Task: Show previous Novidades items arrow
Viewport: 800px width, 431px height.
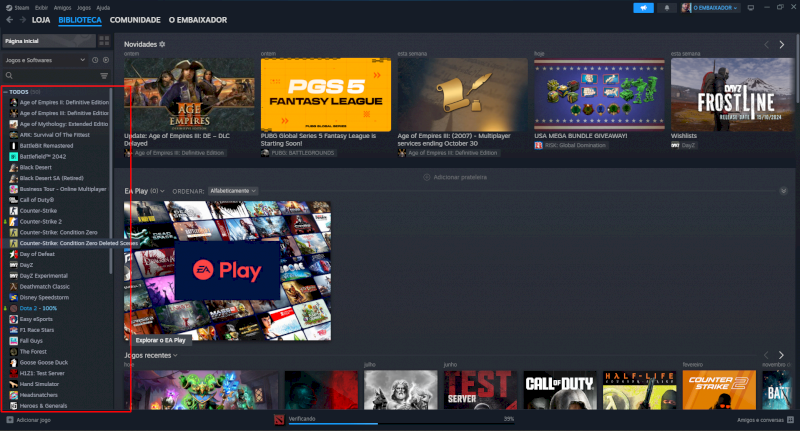Action: click(x=766, y=45)
